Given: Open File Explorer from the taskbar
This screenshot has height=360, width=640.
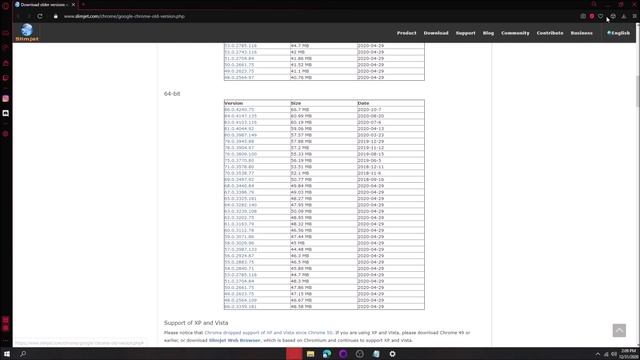Looking at the screenshot, I should (310, 354).
